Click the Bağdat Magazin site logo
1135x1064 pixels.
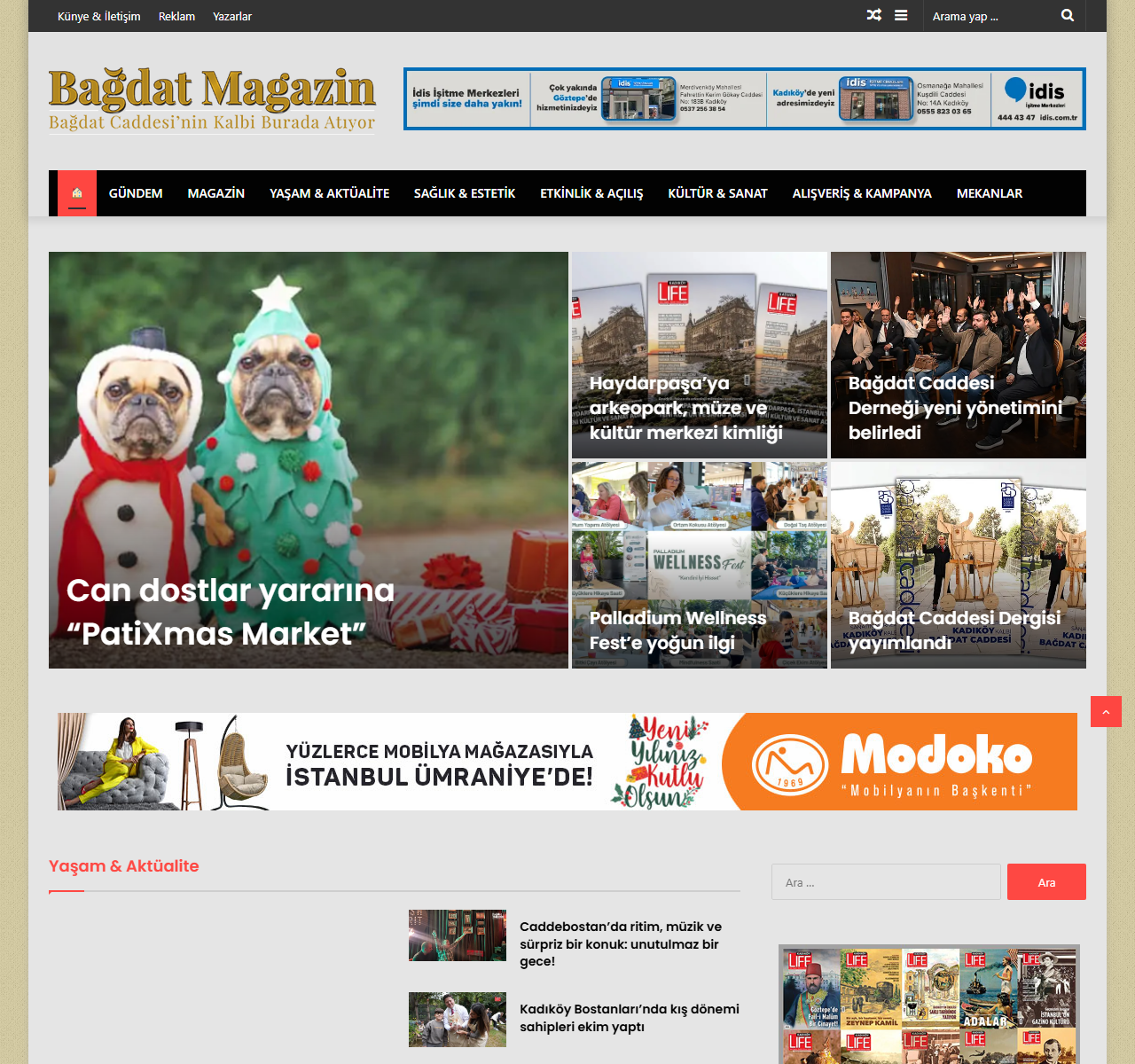point(212,99)
